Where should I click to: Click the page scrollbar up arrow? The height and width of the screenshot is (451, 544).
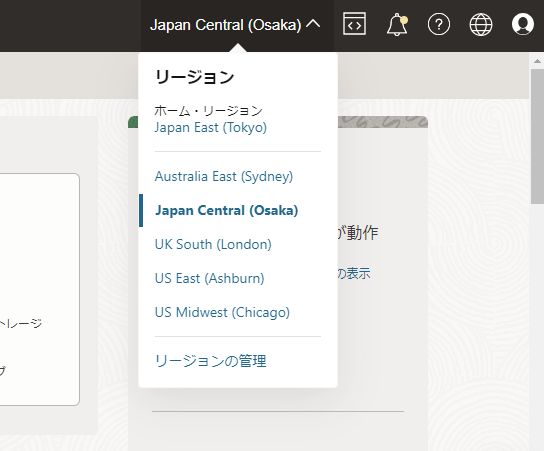coord(537,61)
